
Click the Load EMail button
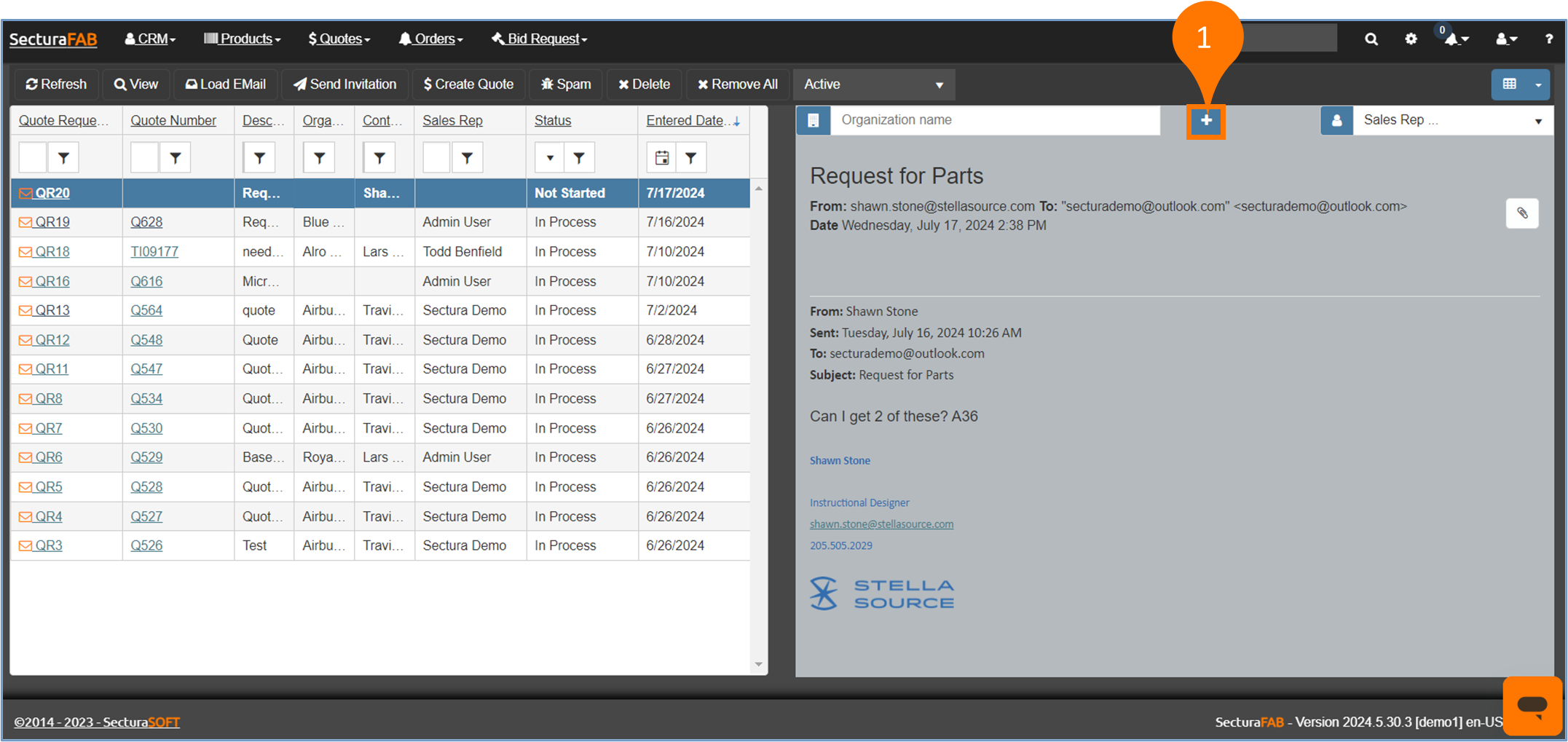pyautogui.click(x=225, y=84)
